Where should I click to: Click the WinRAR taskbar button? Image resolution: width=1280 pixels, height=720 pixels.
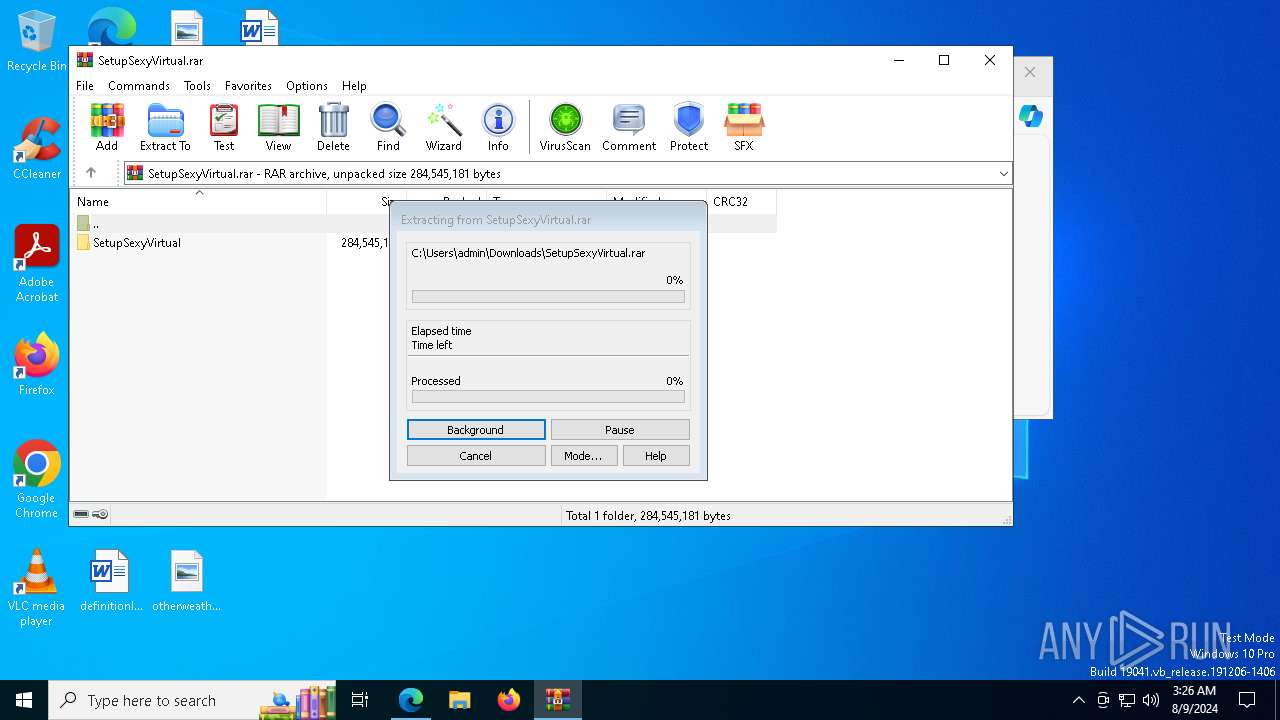tap(557, 700)
